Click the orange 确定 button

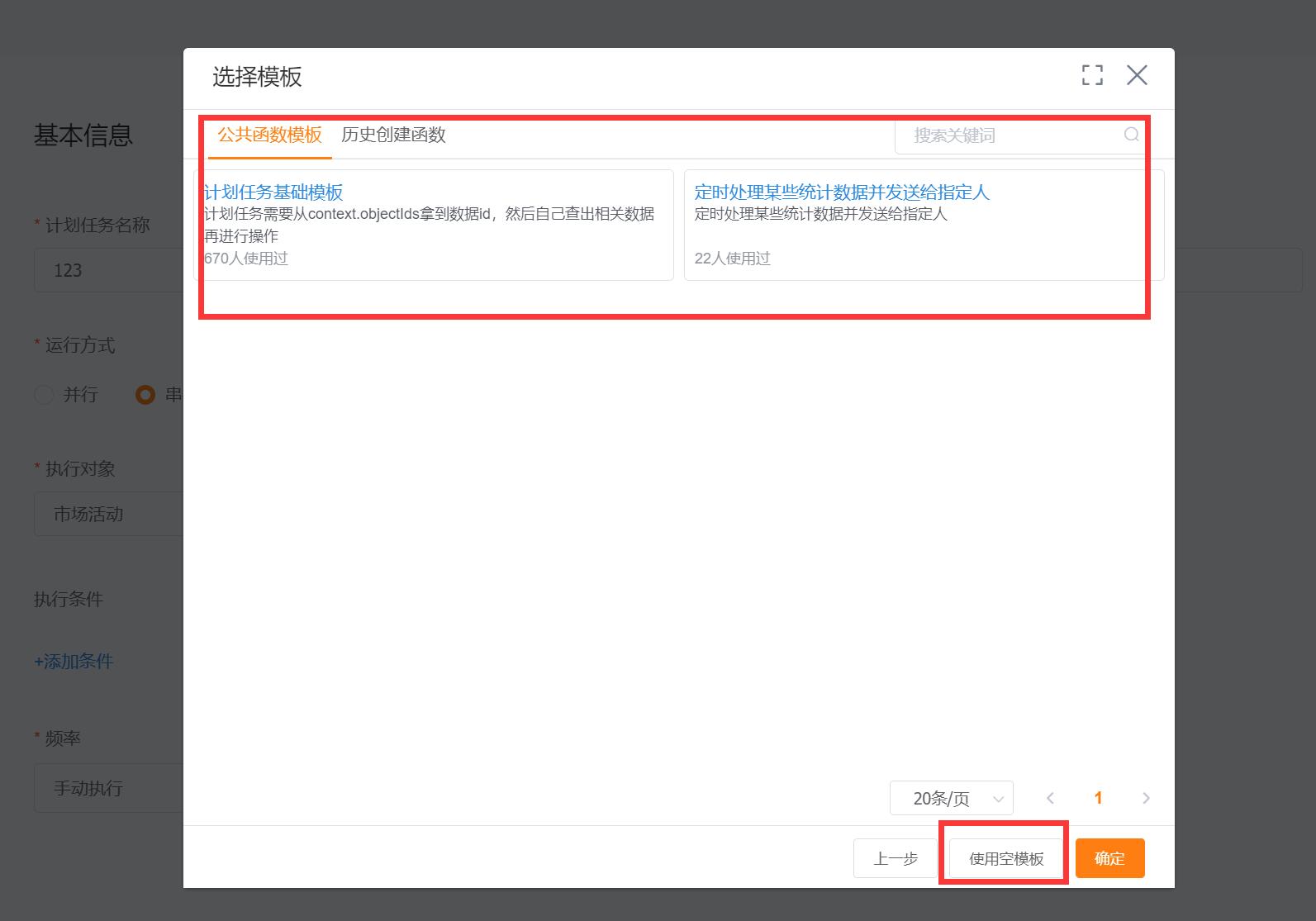point(1109,858)
